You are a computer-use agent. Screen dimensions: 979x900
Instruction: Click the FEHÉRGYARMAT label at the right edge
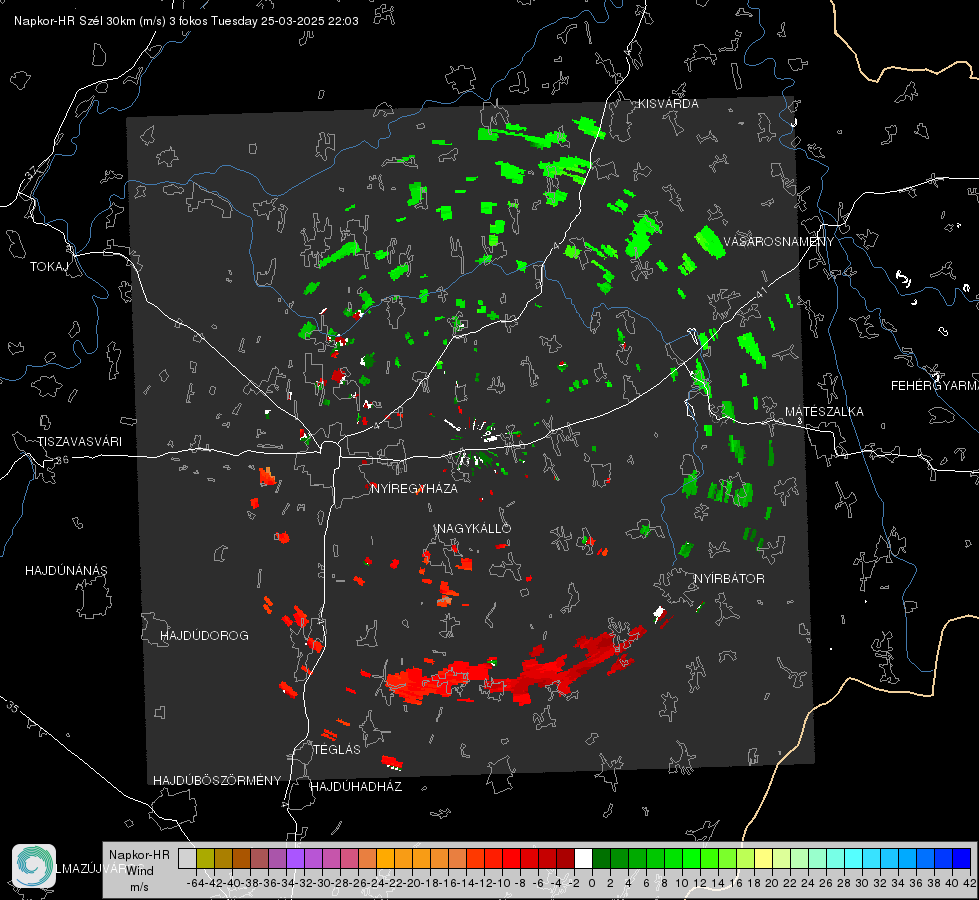934,386
